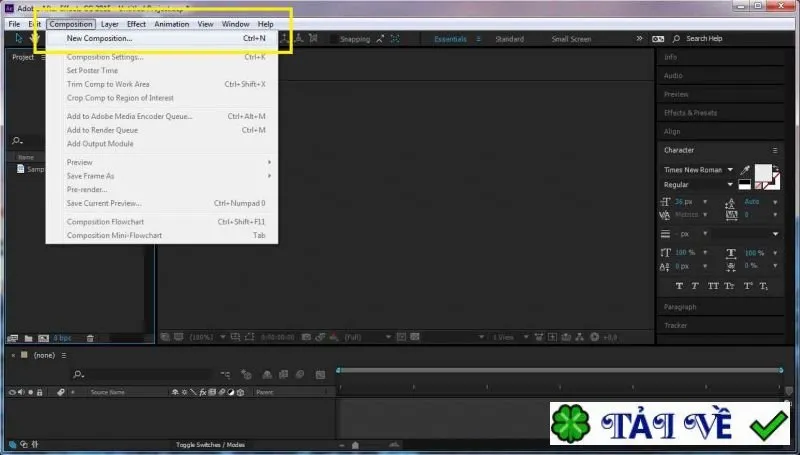
Task: Select the Selection arrow tool
Action: coord(19,38)
